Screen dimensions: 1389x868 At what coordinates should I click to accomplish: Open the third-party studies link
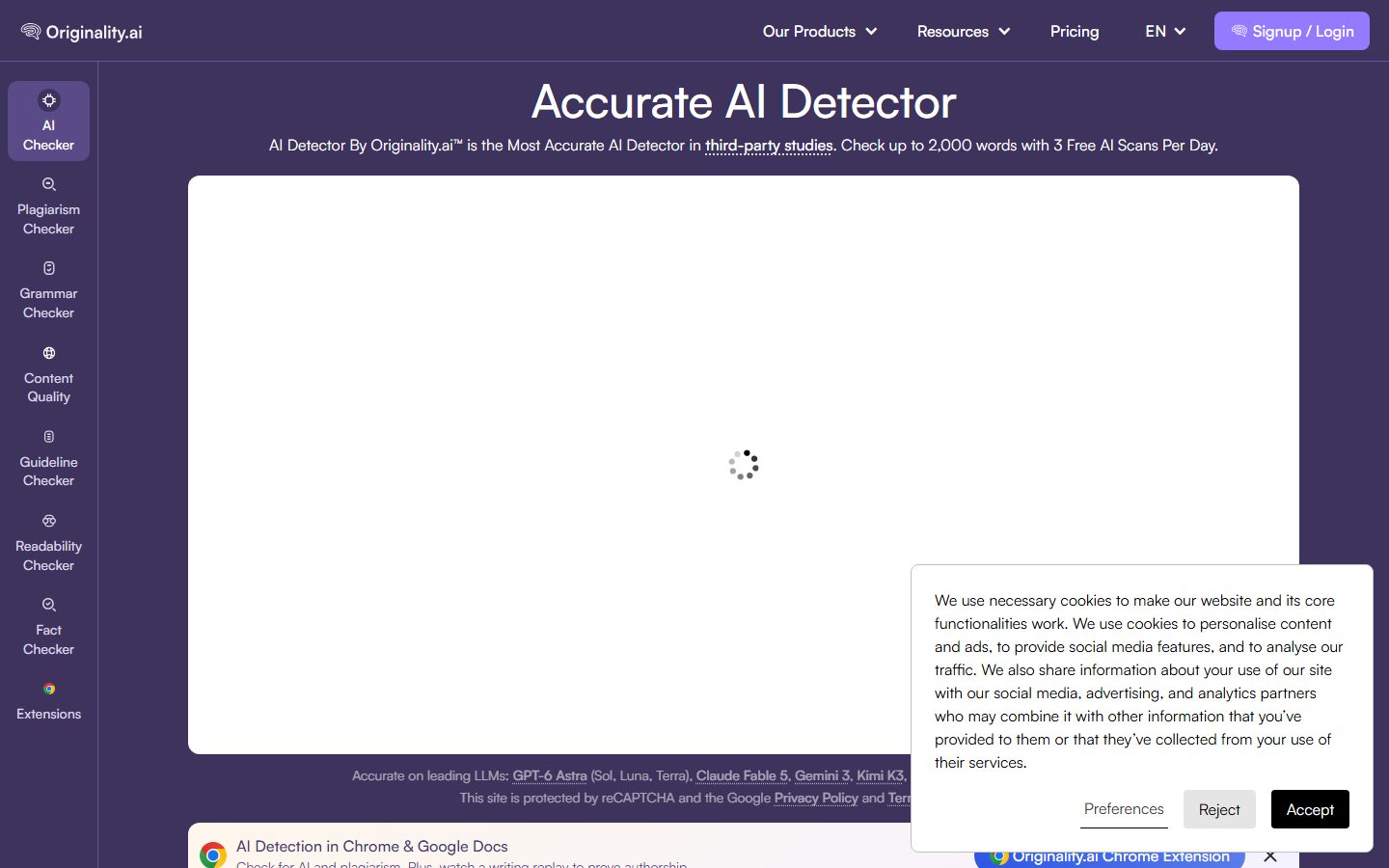tap(769, 146)
